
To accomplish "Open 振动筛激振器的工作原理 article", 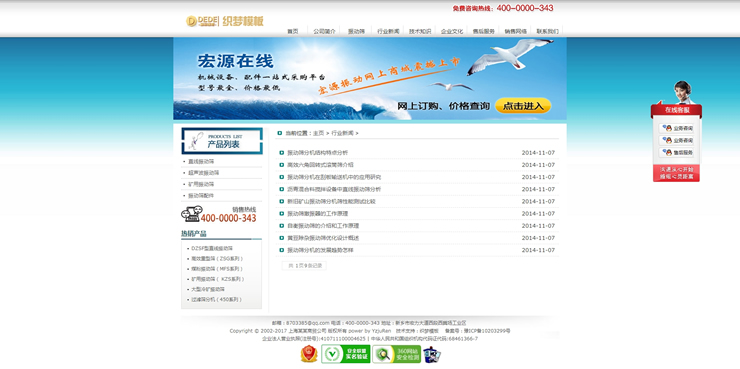I will pyautogui.click(x=318, y=214).
